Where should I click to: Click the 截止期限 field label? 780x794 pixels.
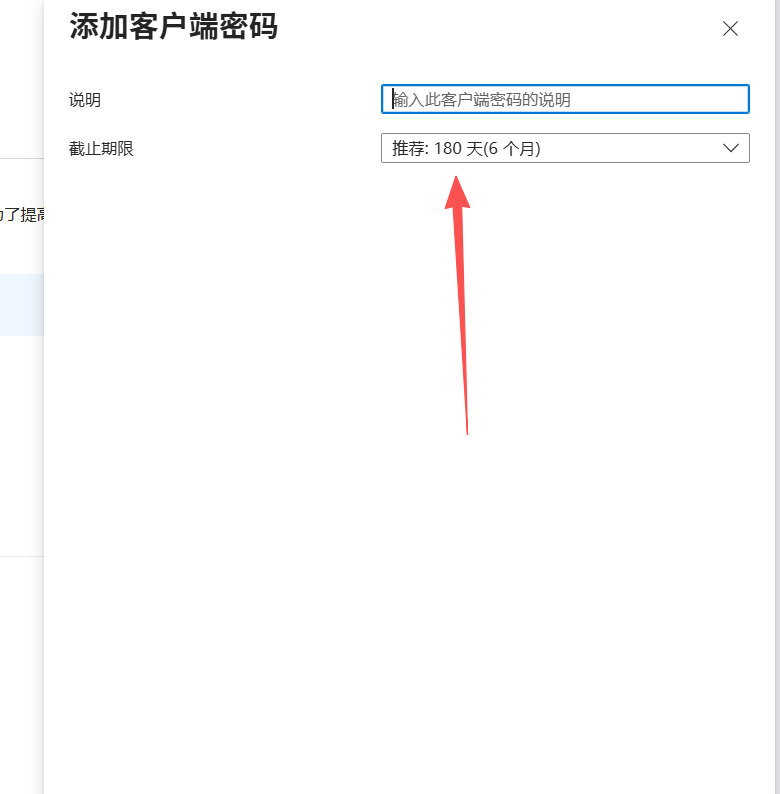click(101, 149)
